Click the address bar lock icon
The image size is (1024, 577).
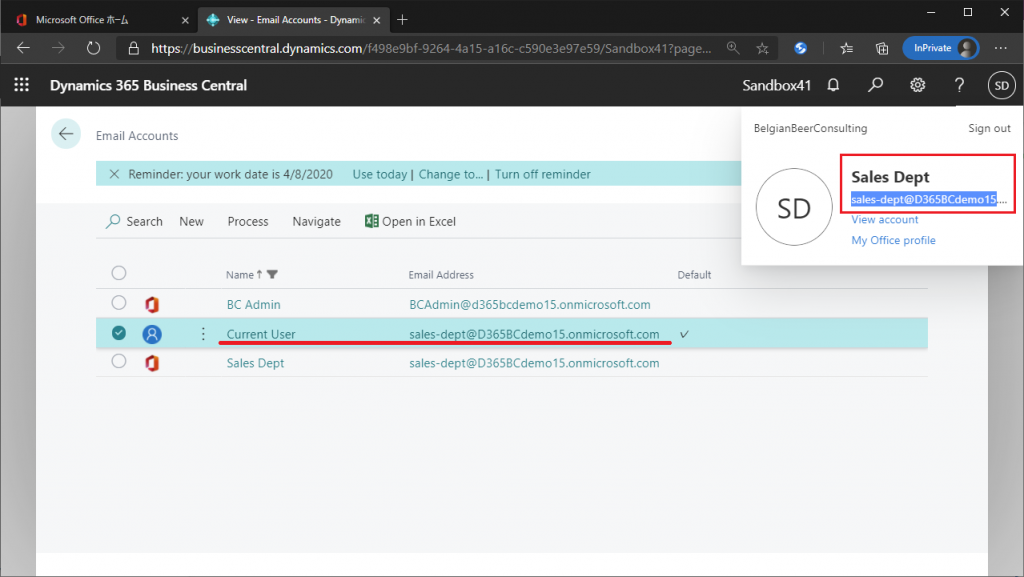[x=134, y=48]
